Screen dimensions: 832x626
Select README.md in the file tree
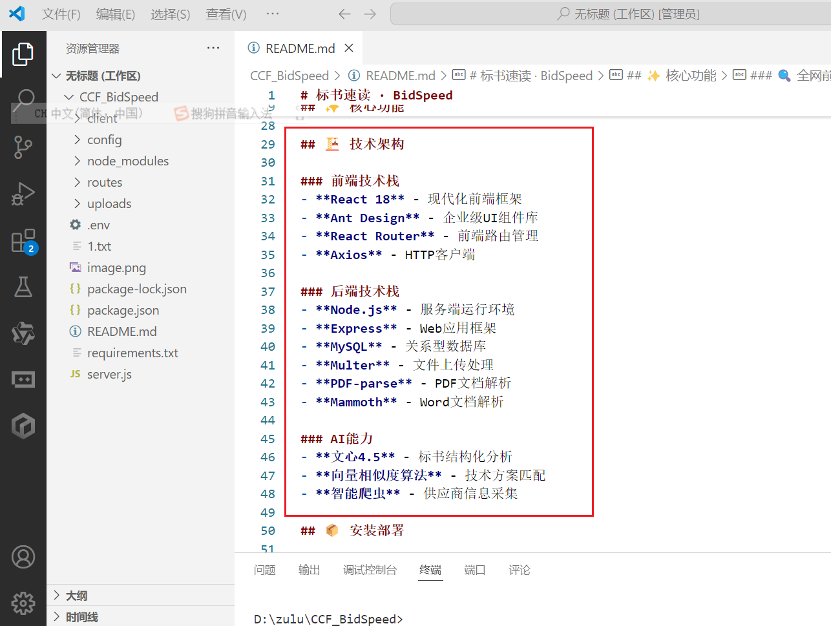[141, 331]
